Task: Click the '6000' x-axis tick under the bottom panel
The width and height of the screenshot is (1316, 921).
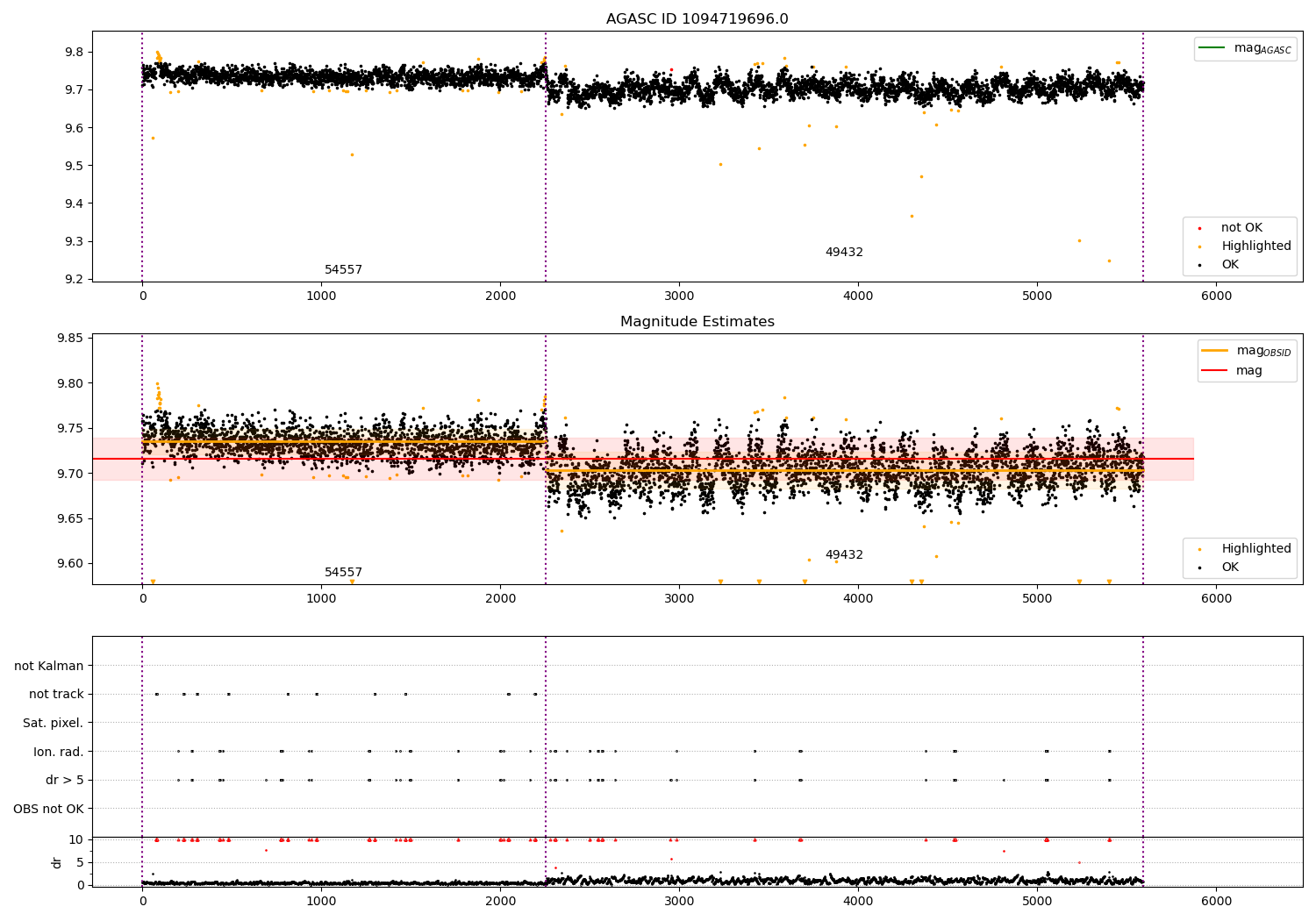Action: click(1216, 902)
